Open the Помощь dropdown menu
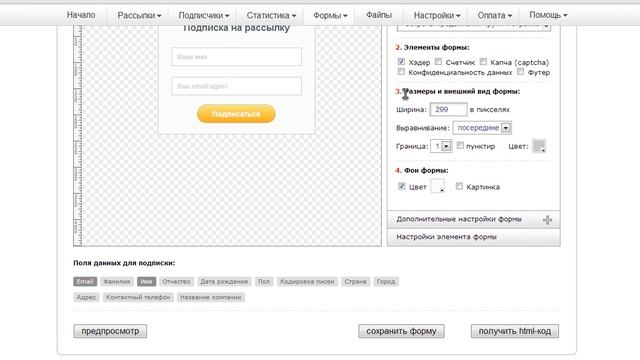Image resolution: width=640 pixels, height=360 pixels. pos(548,15)
